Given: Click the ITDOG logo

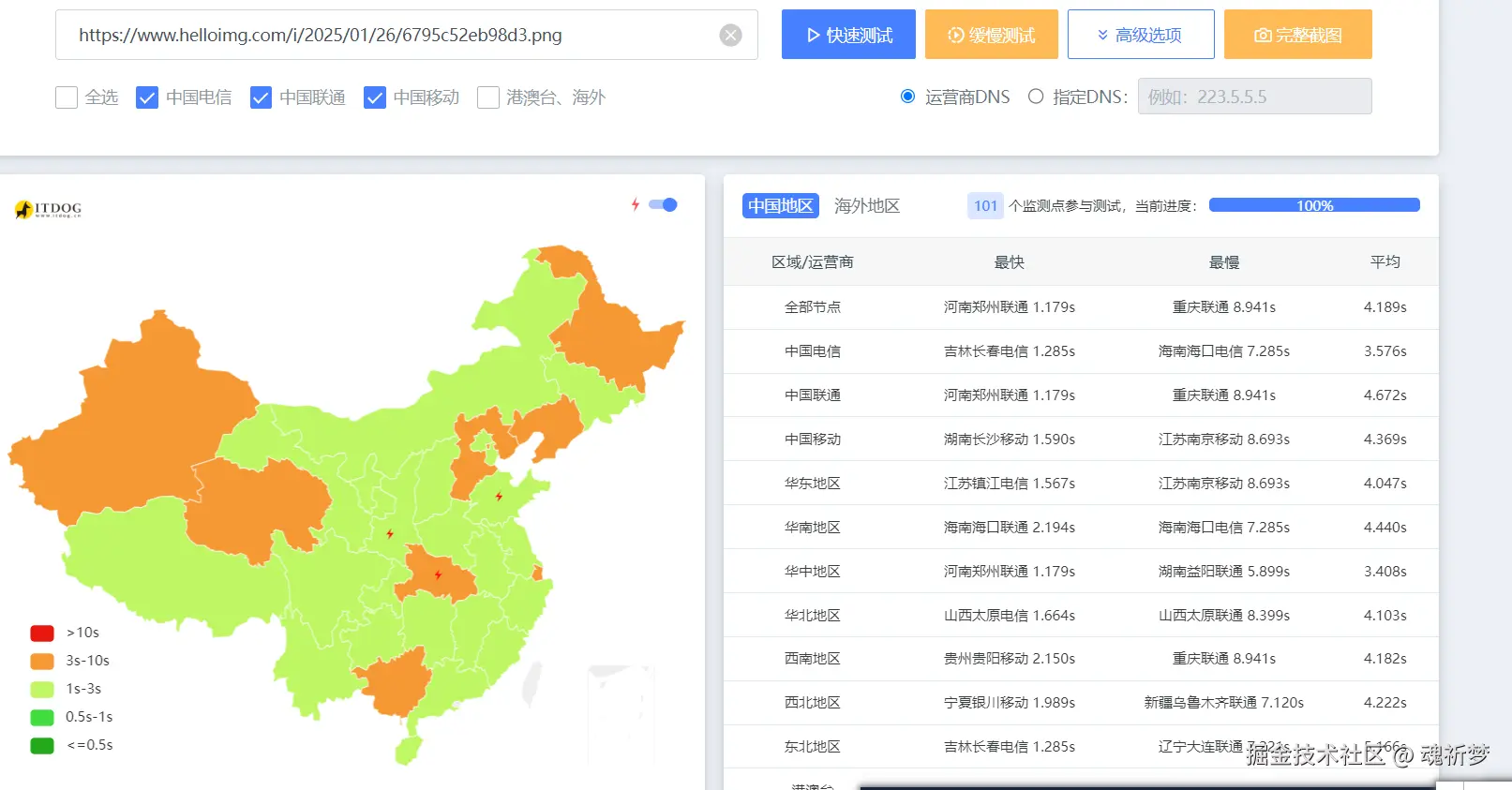Looking at the screenshot, I should click(49, 209).
